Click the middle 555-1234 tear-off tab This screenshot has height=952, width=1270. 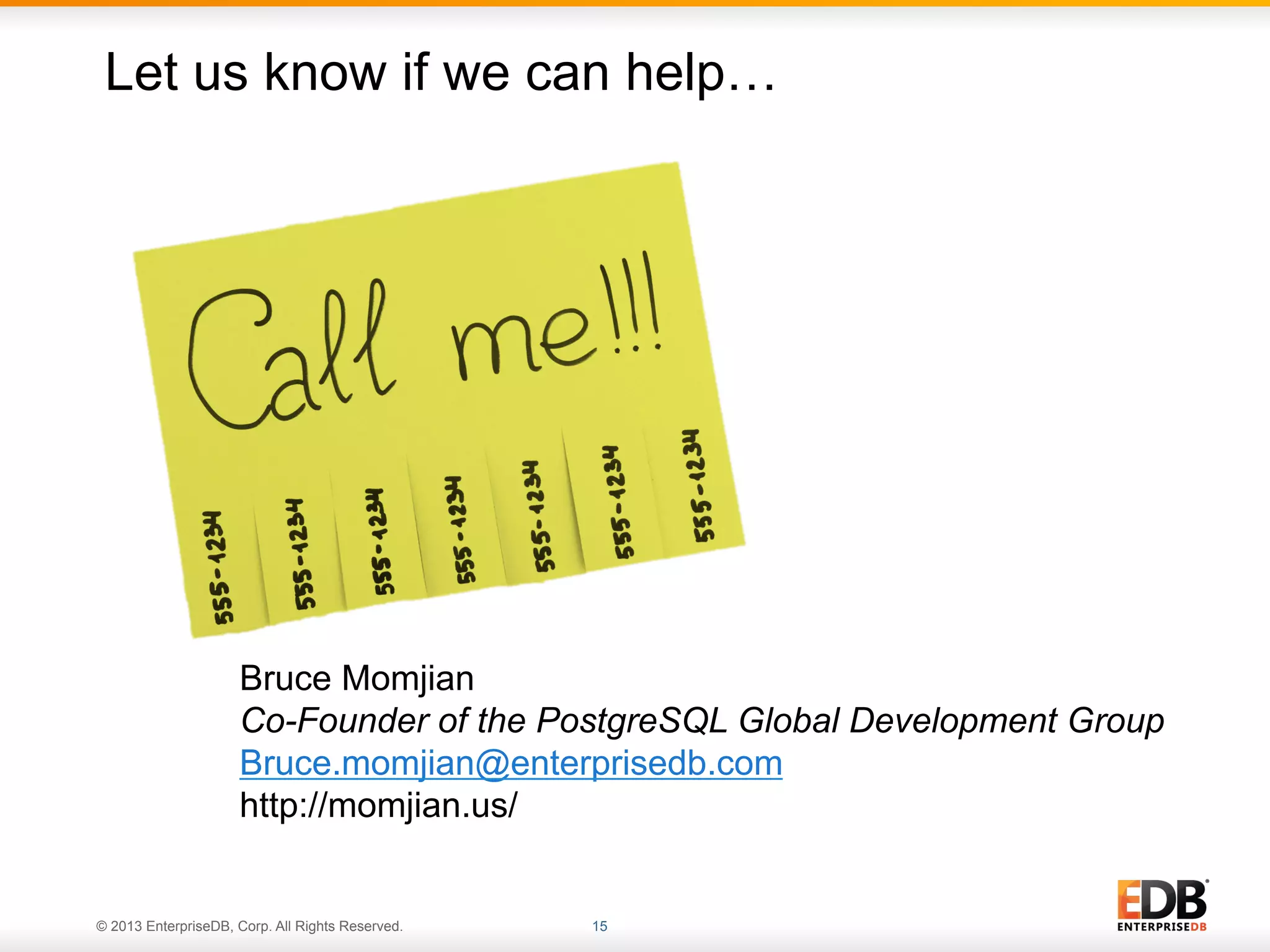tap(461, 529)
